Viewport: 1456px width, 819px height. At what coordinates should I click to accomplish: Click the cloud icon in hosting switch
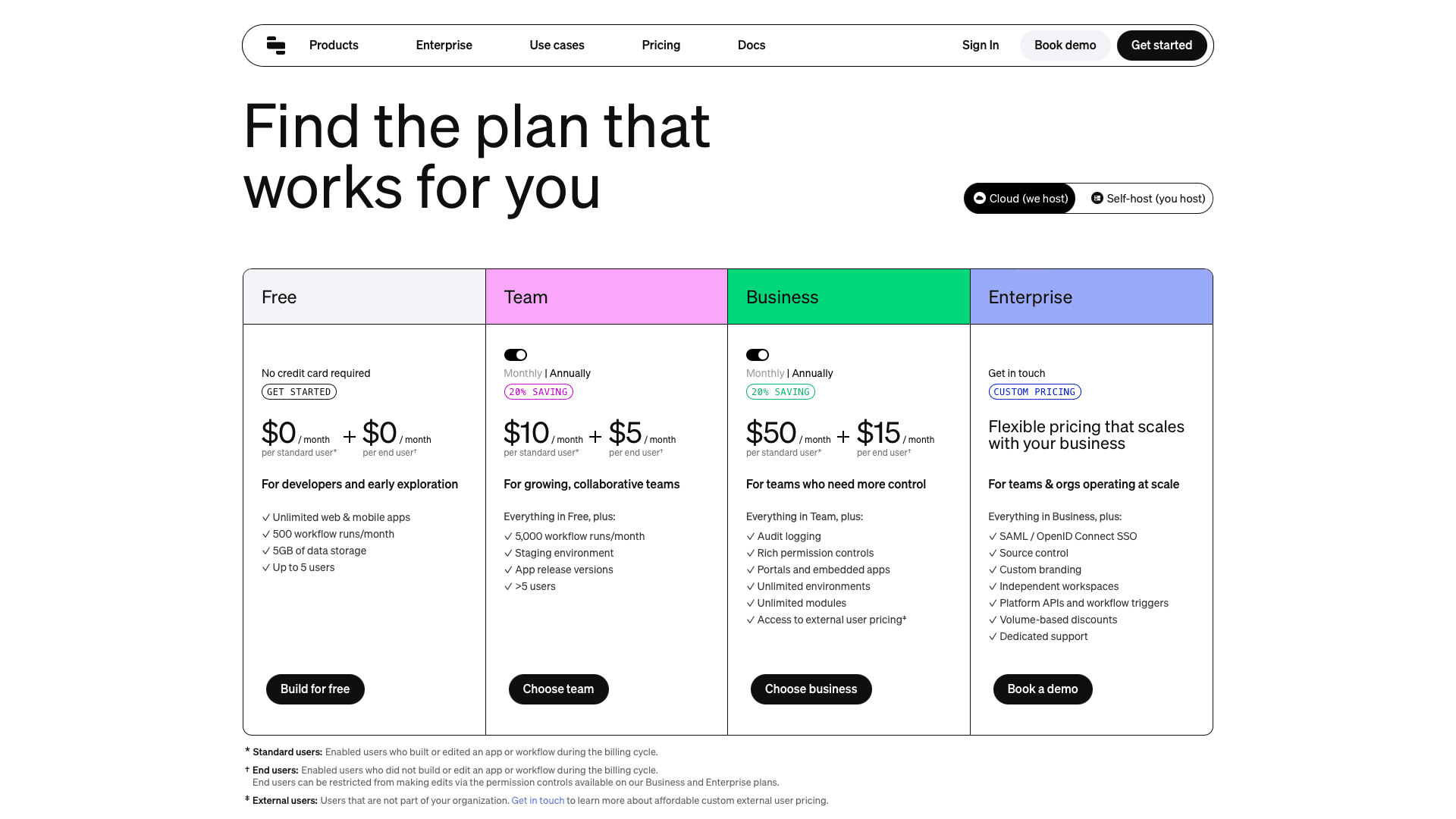(x=979, y=198)
